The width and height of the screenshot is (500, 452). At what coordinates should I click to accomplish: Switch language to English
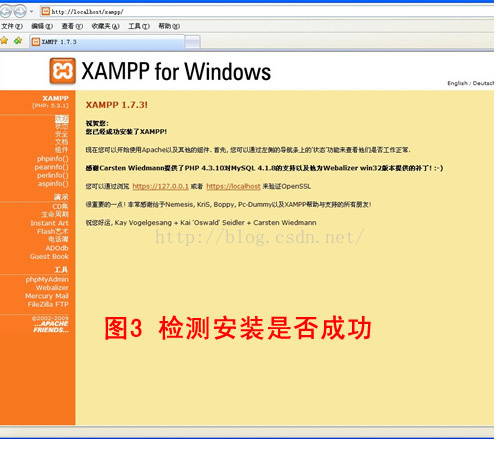(457, 83)
